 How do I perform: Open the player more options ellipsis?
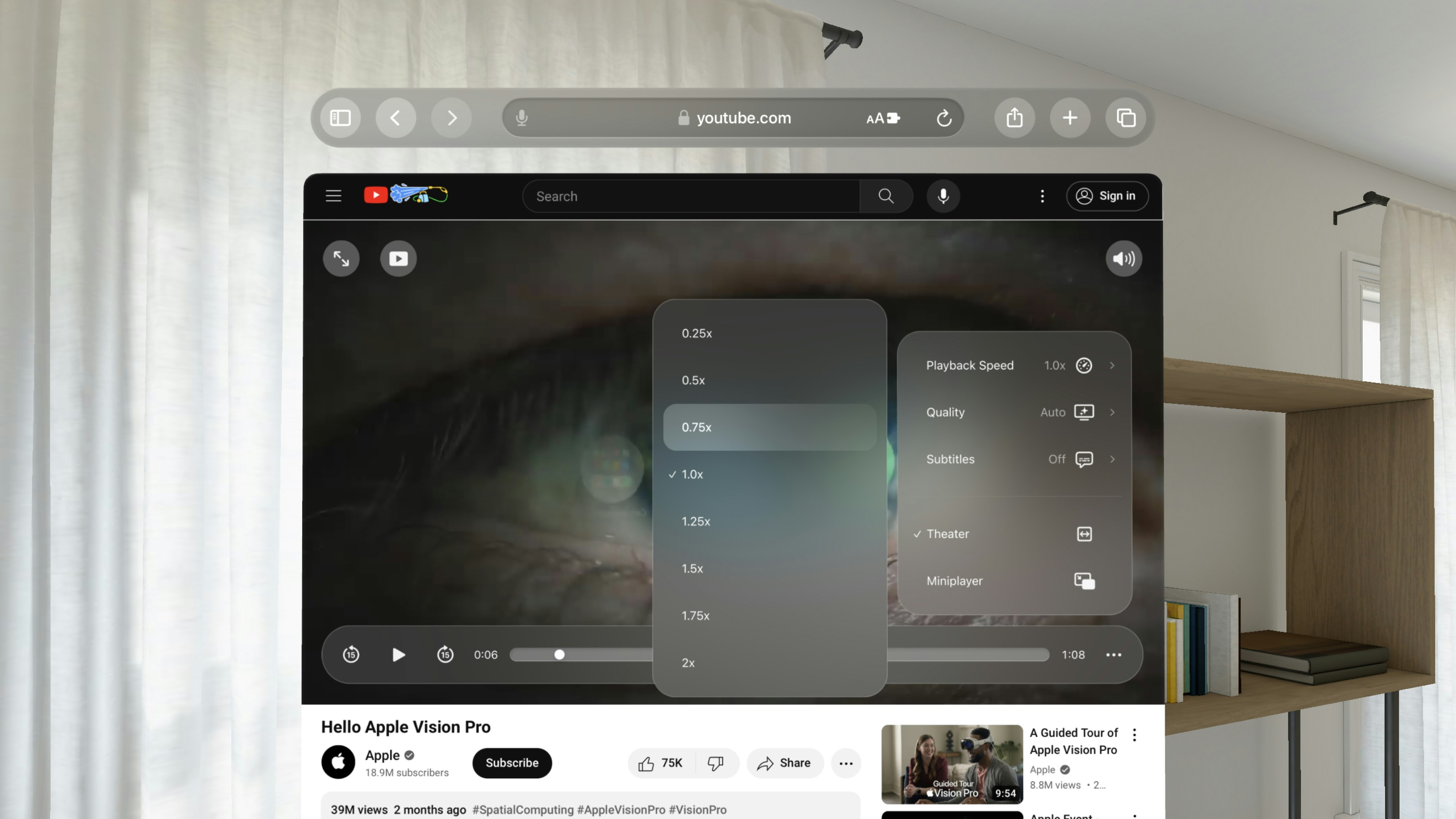pyautogui.click(x=1114, y=654)
